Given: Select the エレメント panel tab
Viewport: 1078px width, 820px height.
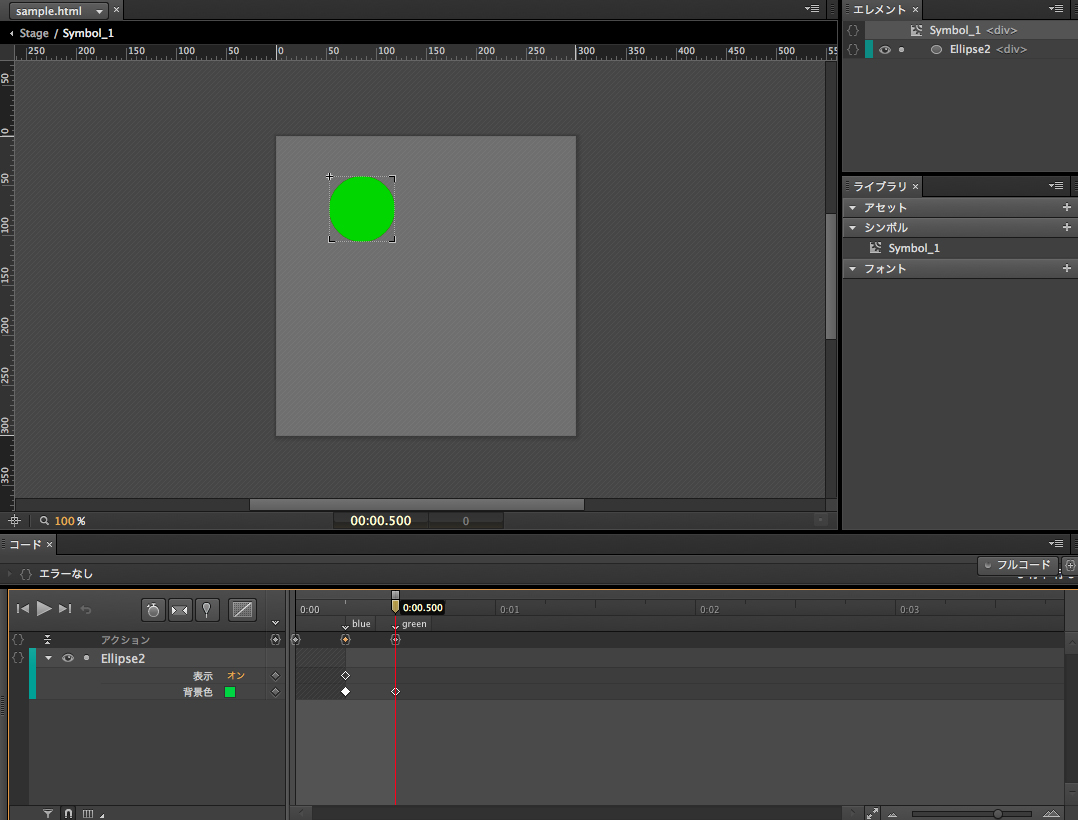Looking at the screenshot, I should coord(879,10).
